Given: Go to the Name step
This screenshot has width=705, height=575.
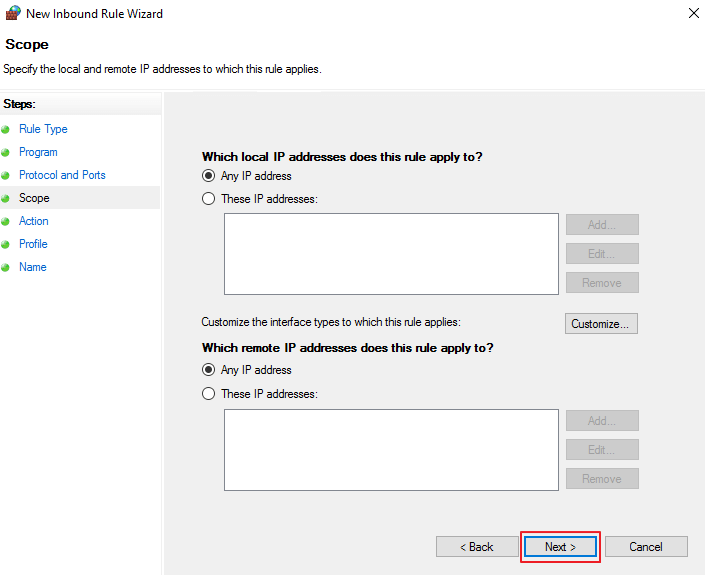Looking at the screenshot, I should click(x=33, y=267).
